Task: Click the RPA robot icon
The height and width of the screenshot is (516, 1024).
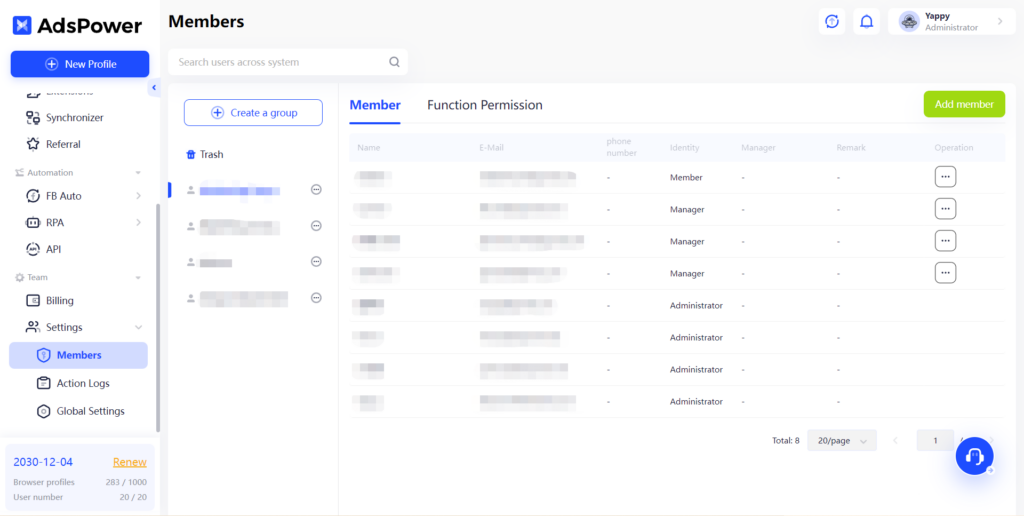Action: (x=33, y=222)
